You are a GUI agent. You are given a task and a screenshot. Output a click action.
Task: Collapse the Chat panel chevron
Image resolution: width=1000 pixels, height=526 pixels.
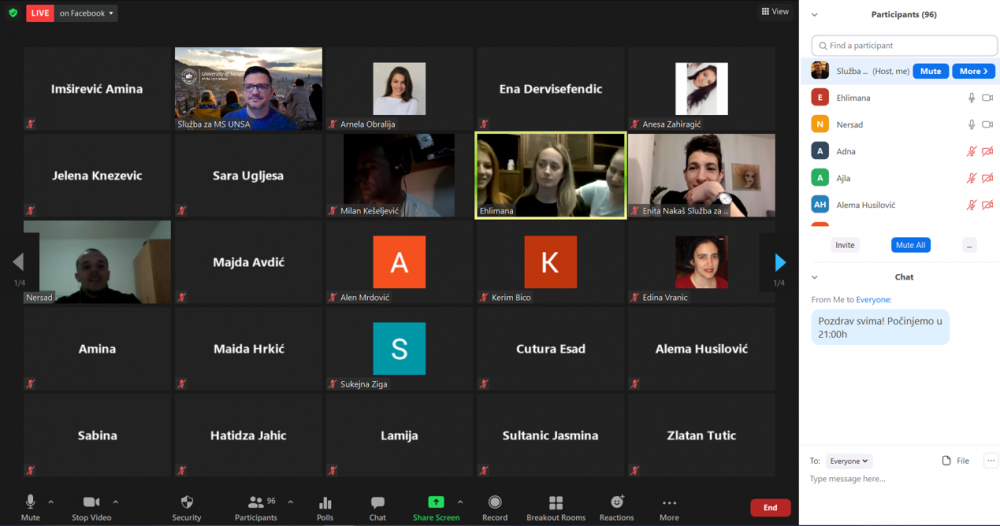point(815,277)
